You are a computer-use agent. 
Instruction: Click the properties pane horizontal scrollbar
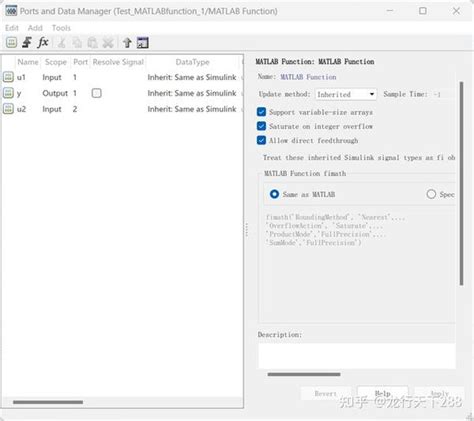pos(304,374)
